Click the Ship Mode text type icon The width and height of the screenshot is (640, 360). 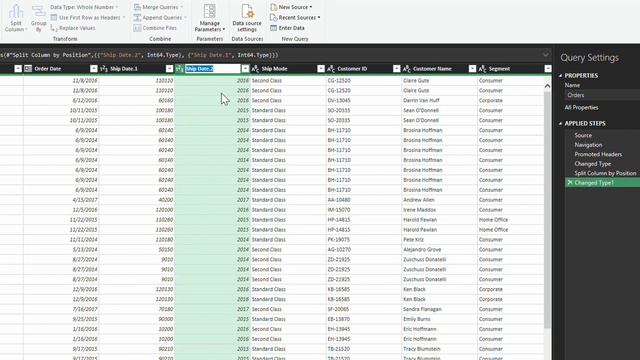pyautogui.click(x=255, y=69)
